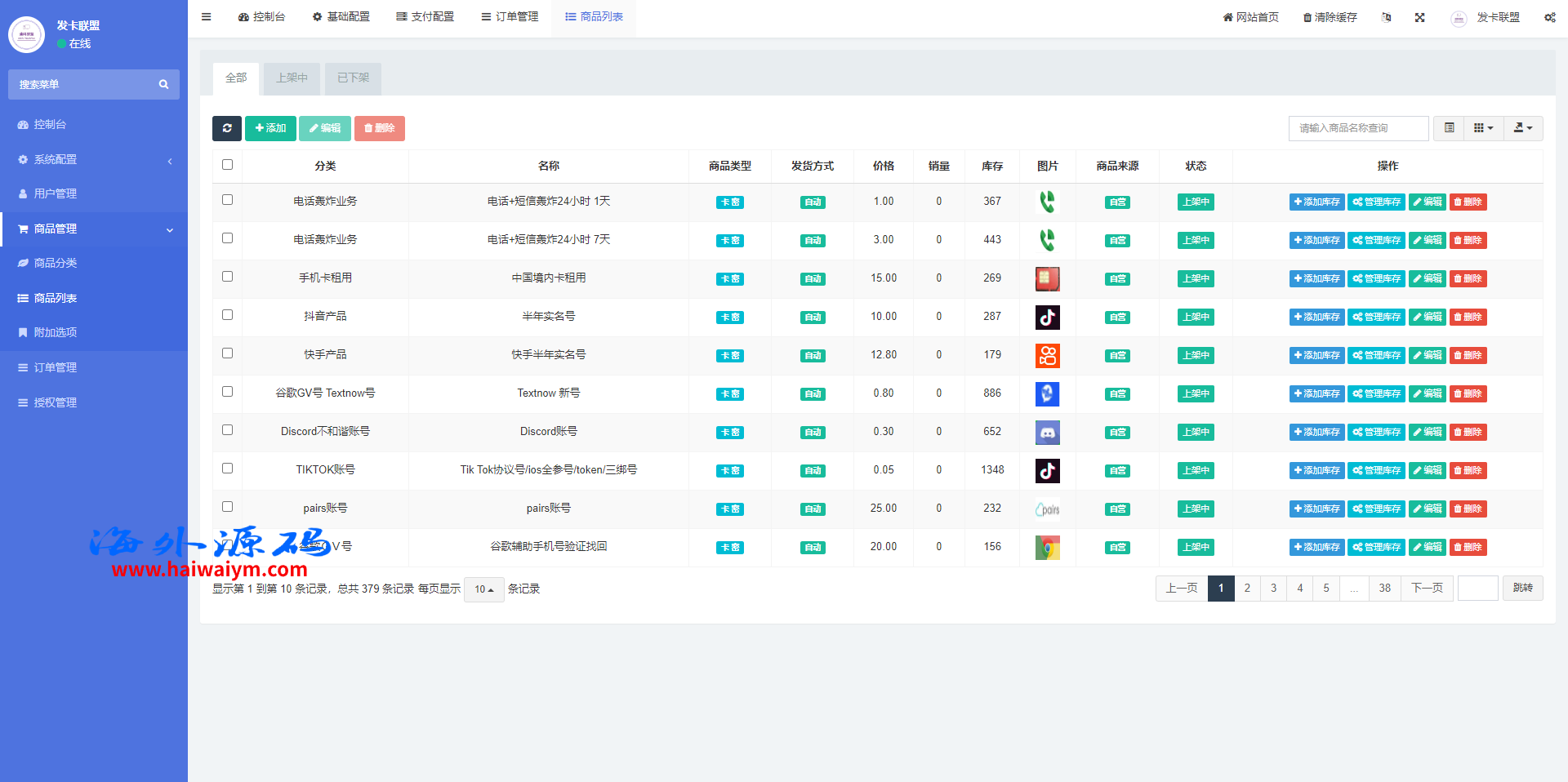Open the page size dropdown showing 10
Viewport: 1568px width, 782px height.
coord(484,589)
